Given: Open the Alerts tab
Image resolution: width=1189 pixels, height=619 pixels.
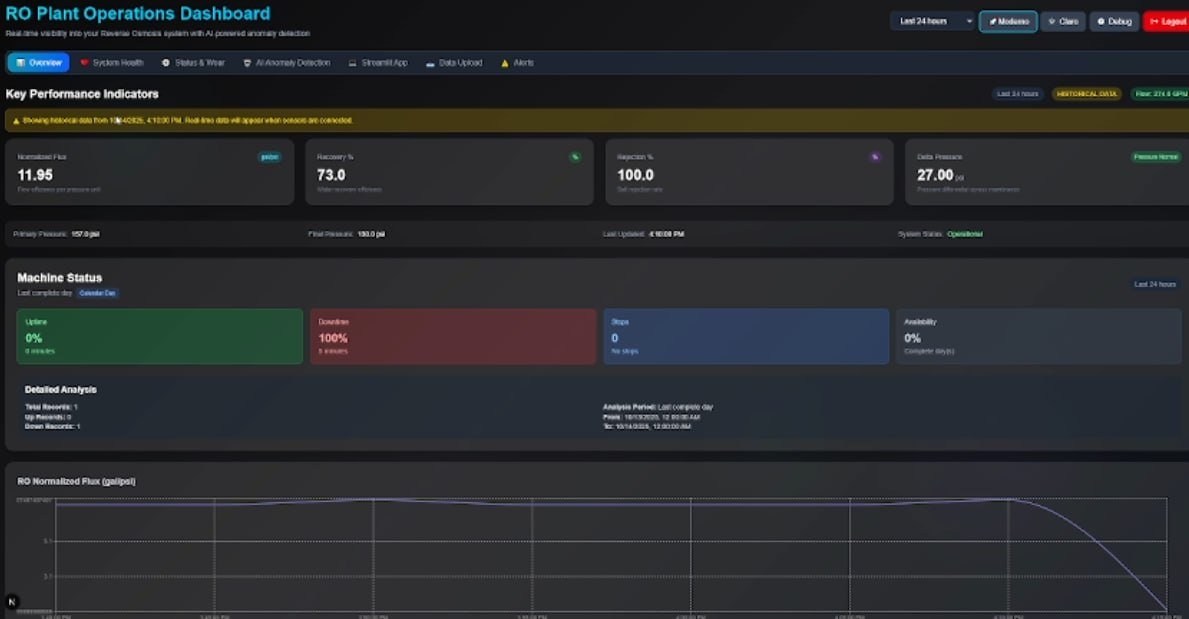Looking at the screenshot, I should coord(517,62).
